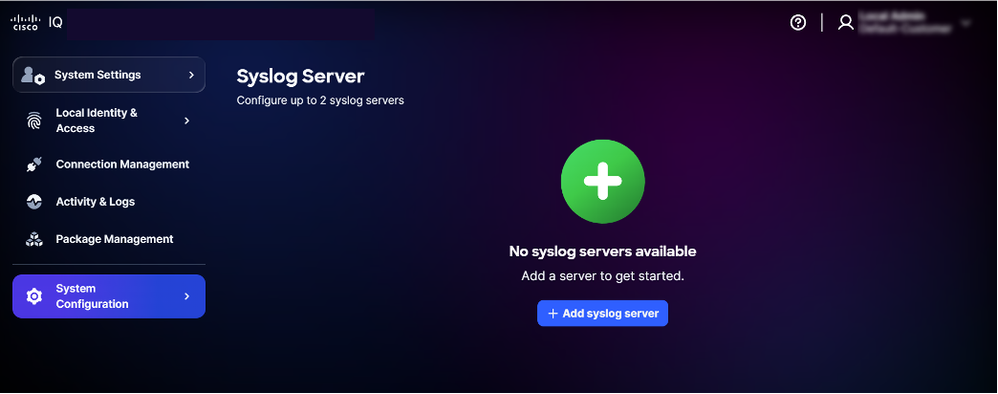
Task: Click the Syslog Server heading
Action: click(x=300, y=76)
